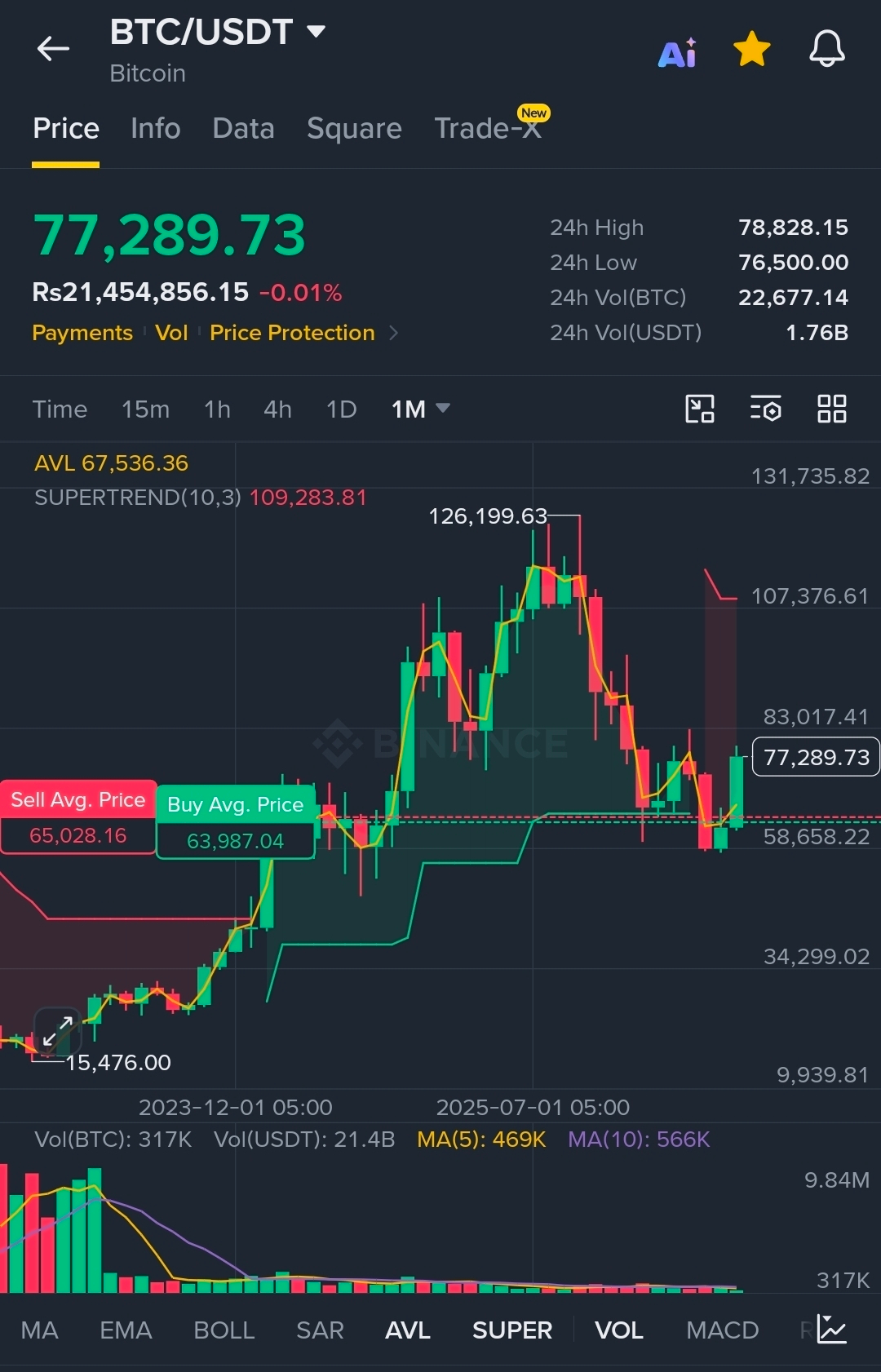Image resolution: width=881 pixels, height=1372 pixels.
Task: Tap the Rs21,454,856.15 fiat value
Action: tap(140, 292)
